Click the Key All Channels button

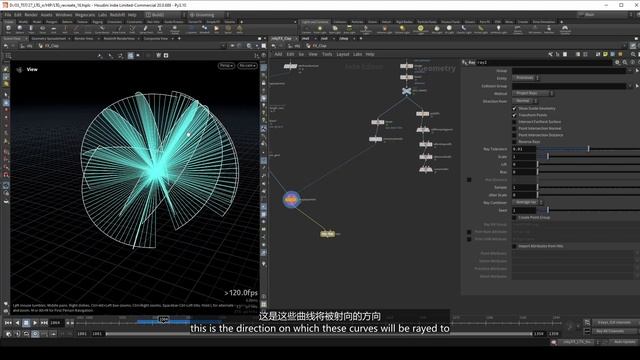(x=614, y=331)
